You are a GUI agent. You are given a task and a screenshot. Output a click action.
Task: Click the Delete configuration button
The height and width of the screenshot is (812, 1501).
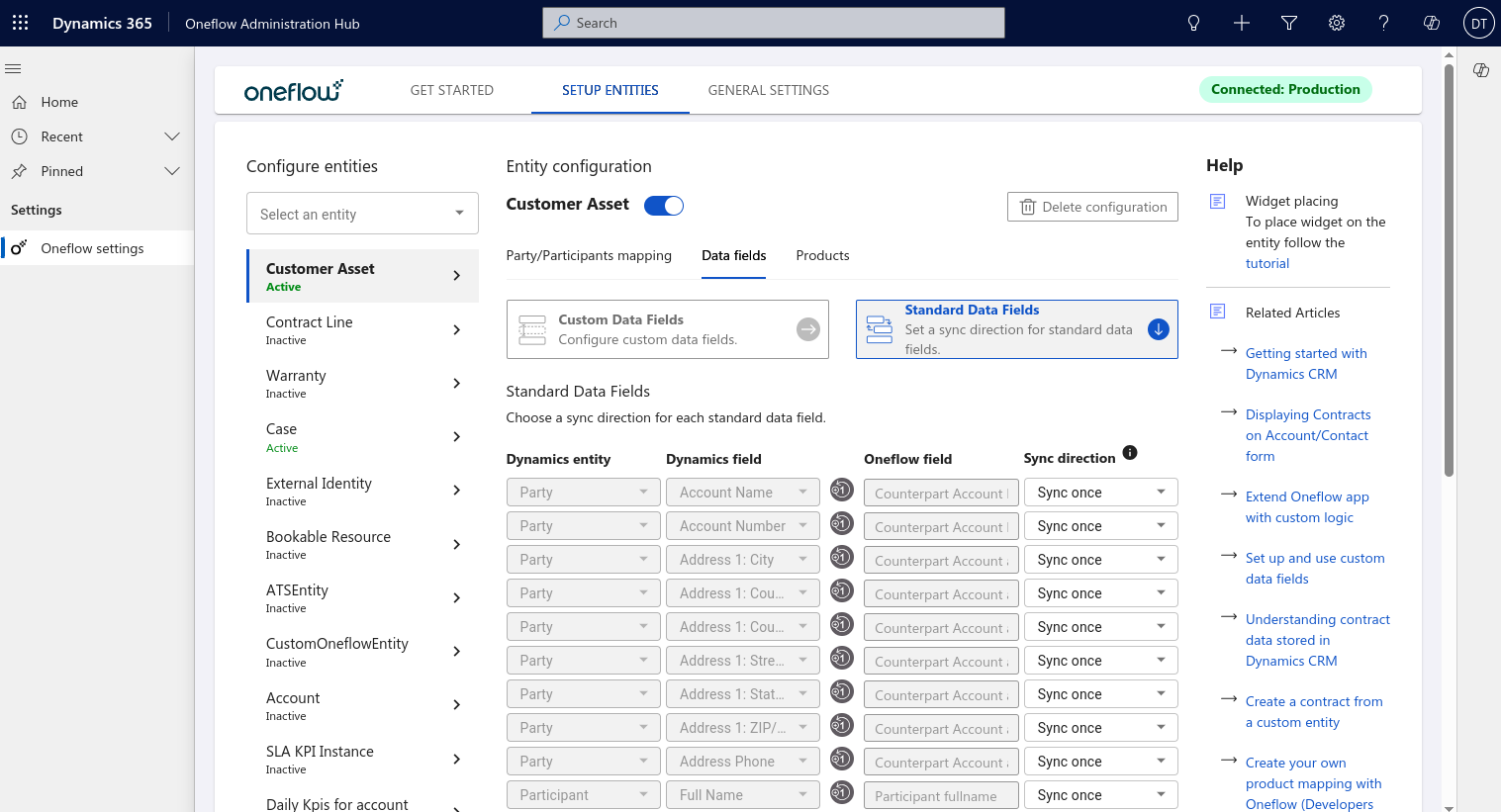(x=1092, y=207)
